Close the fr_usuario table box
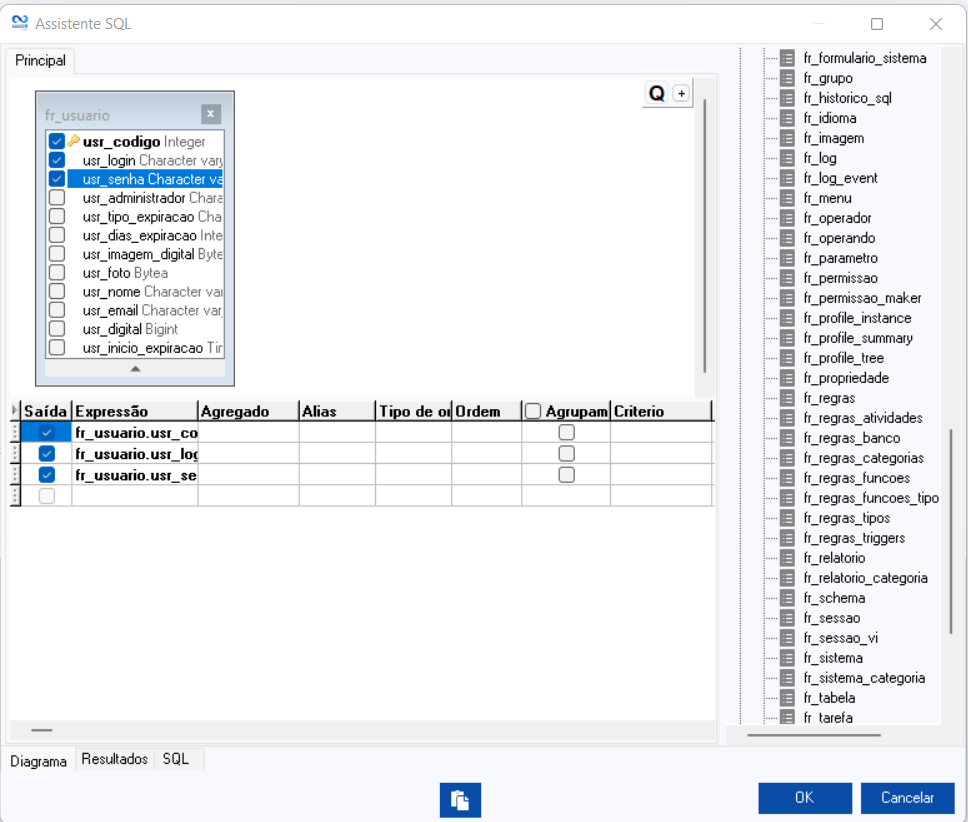The width and height of the screenshot is (968, 822). click(210, 114)
